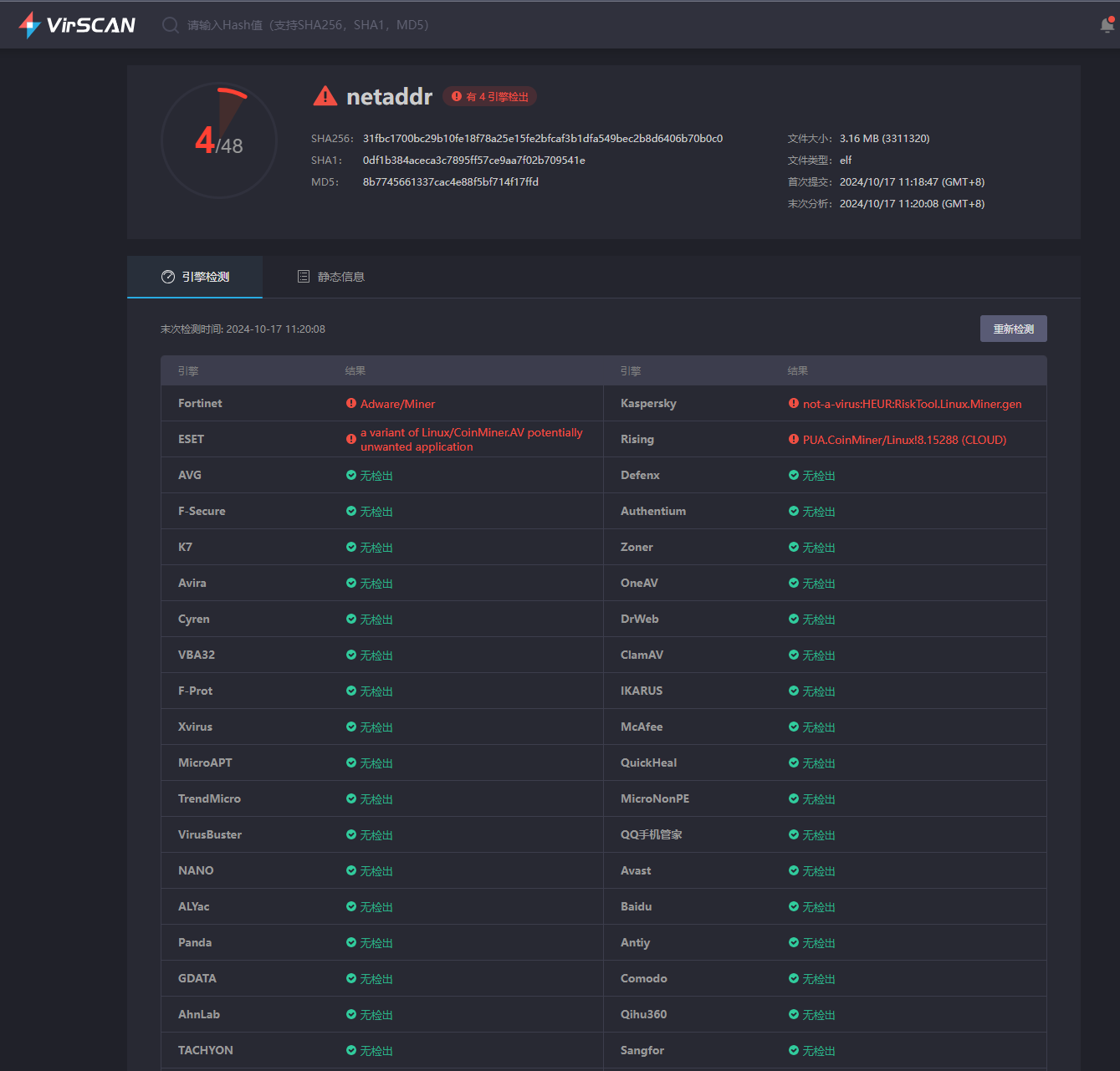Click the green check icon in TrendMicro row

click(351, 798)
